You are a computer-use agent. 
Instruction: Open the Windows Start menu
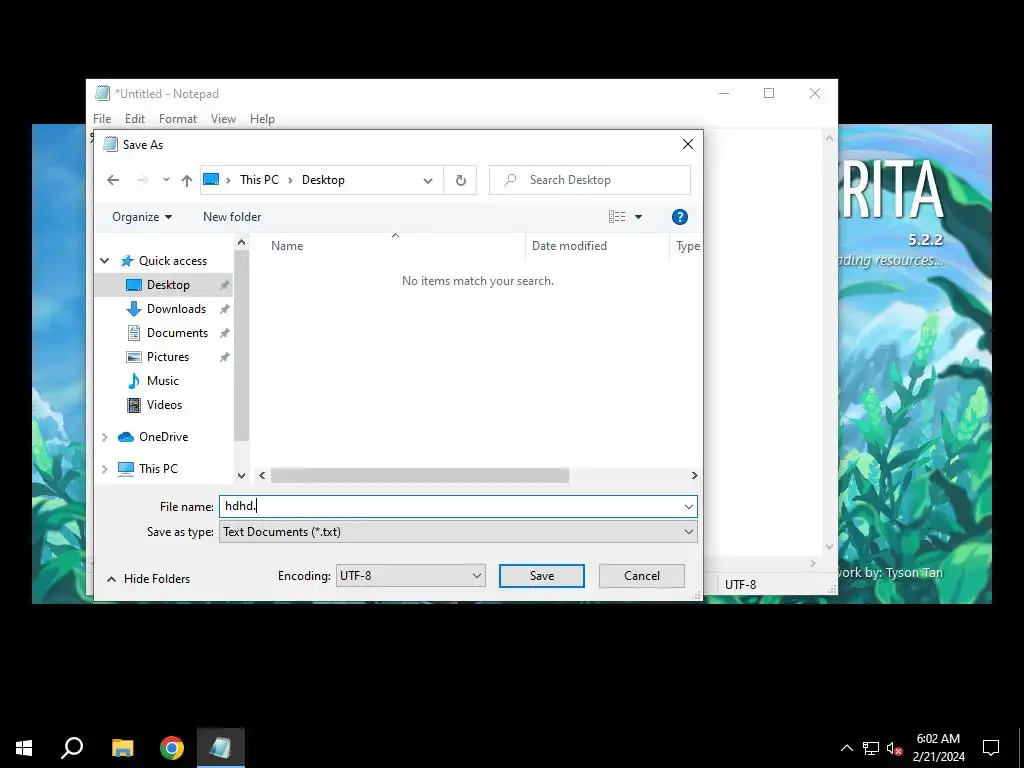pos(24,748)
